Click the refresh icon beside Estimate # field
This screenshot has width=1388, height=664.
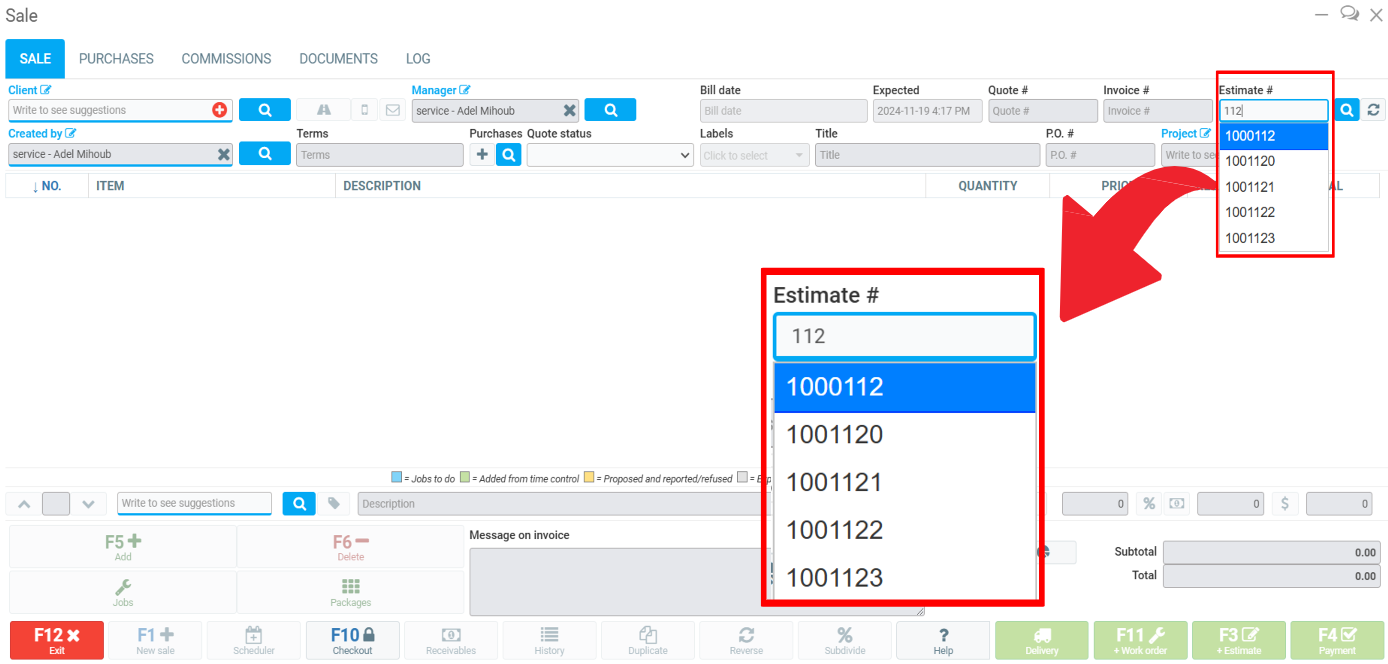pos(1374,110)
